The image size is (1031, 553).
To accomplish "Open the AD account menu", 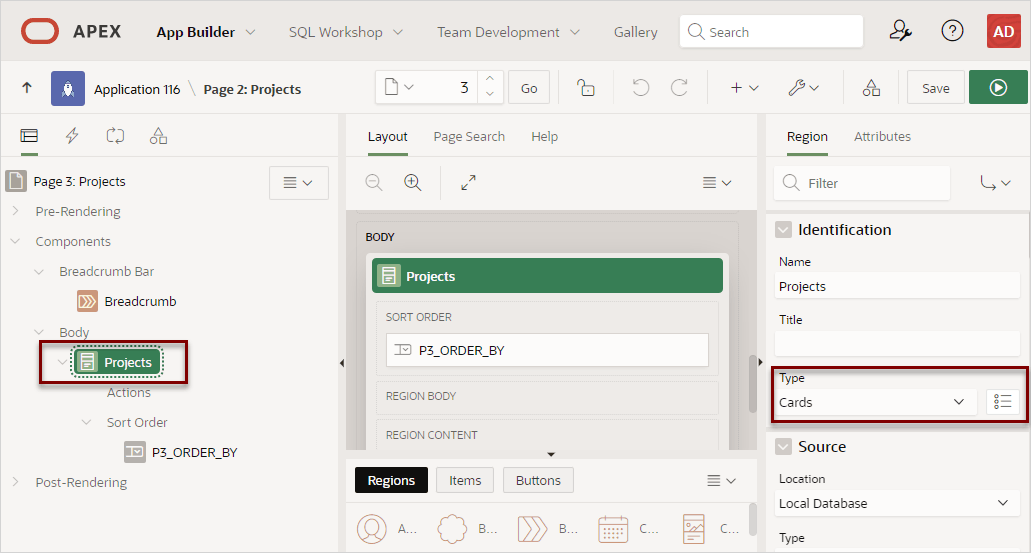I will click(x=1003, y=31).
